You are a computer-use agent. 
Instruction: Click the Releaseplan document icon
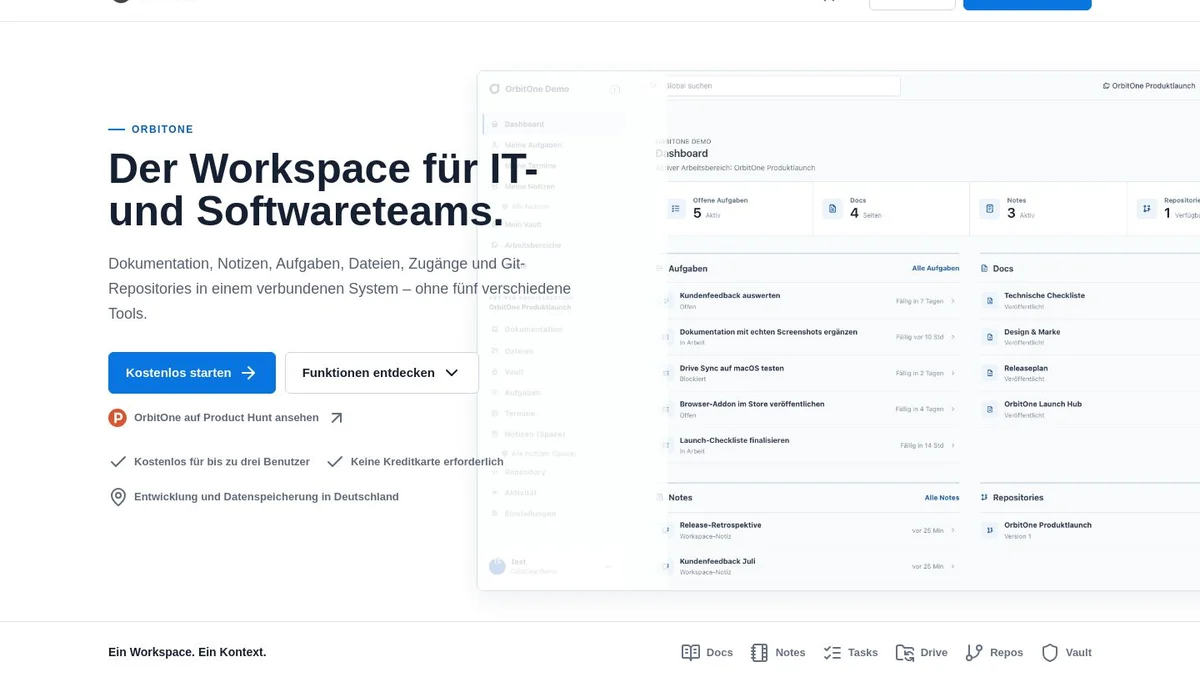(990, 372)
